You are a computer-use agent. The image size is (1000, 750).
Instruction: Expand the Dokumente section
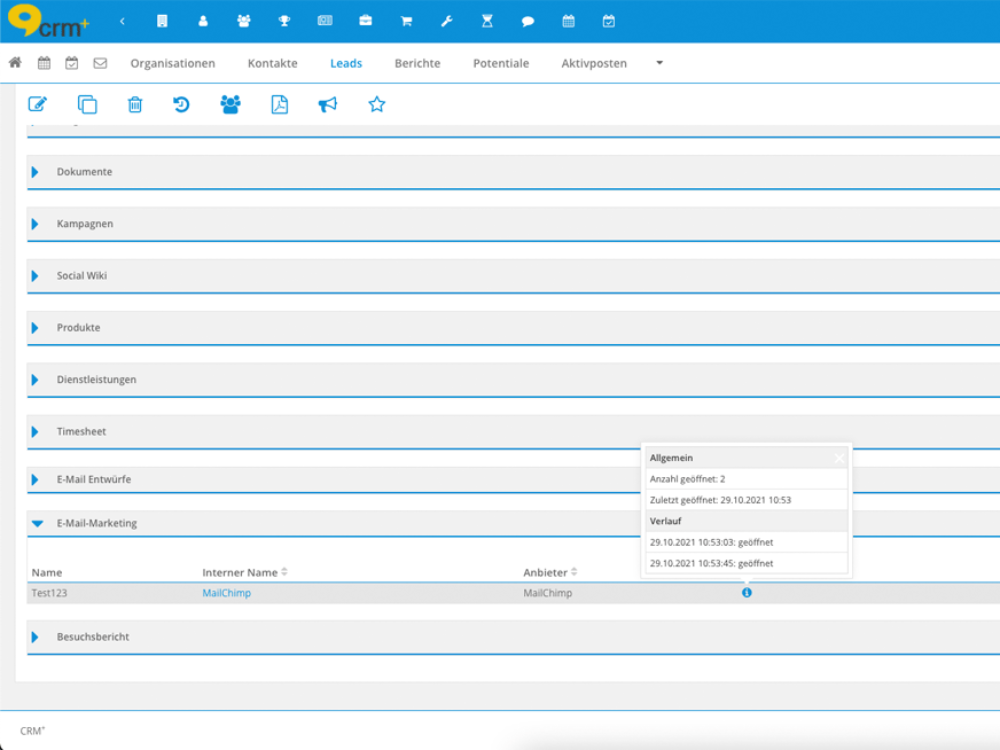point(36,172)
